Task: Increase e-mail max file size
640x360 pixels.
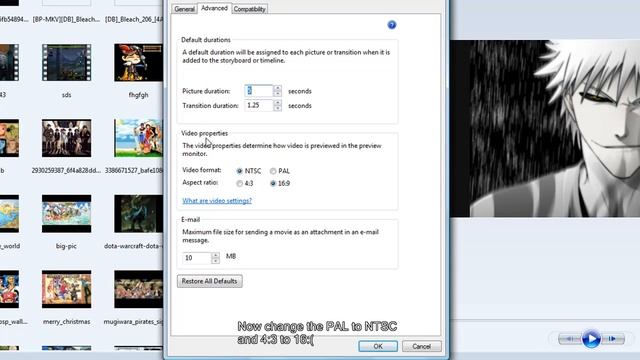Action: click(x=216, y=255)
